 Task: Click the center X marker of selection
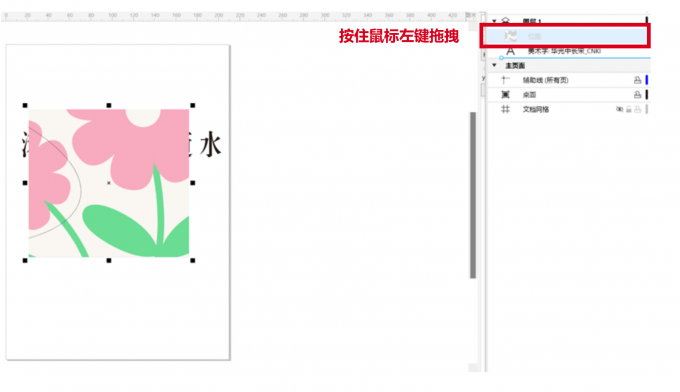pyautogui.click(x=109, y=183)
